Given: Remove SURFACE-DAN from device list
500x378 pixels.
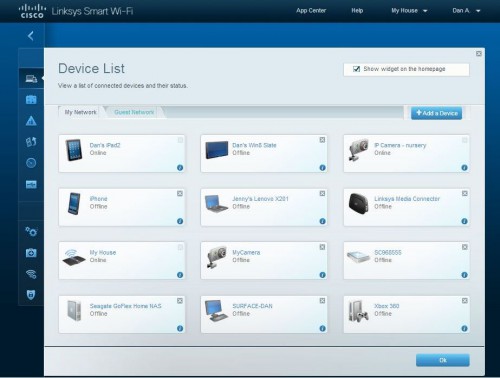Looking at the screenshot, I should coord(322,301).
